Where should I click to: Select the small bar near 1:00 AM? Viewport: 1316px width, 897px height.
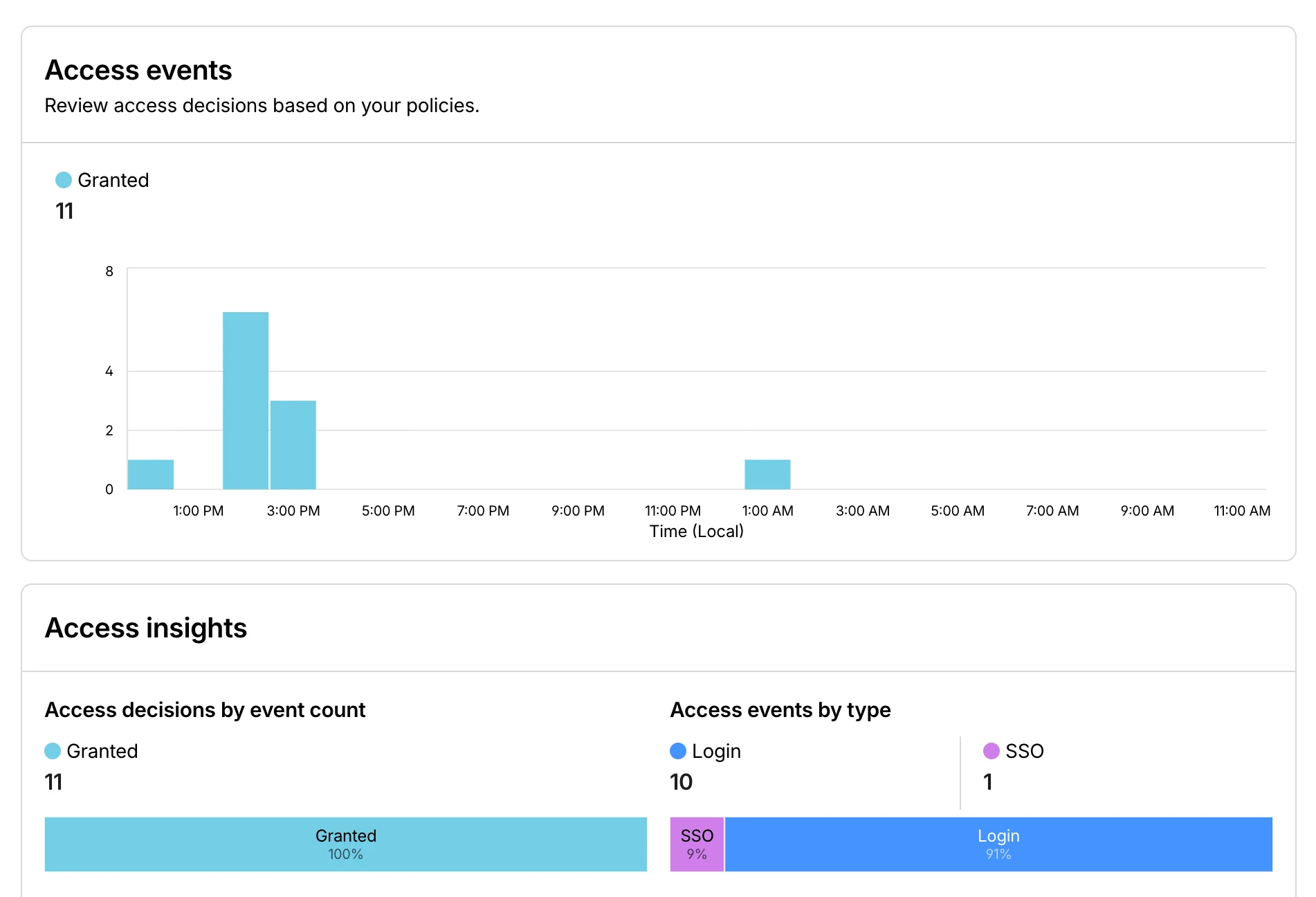[x=767, y=474]
